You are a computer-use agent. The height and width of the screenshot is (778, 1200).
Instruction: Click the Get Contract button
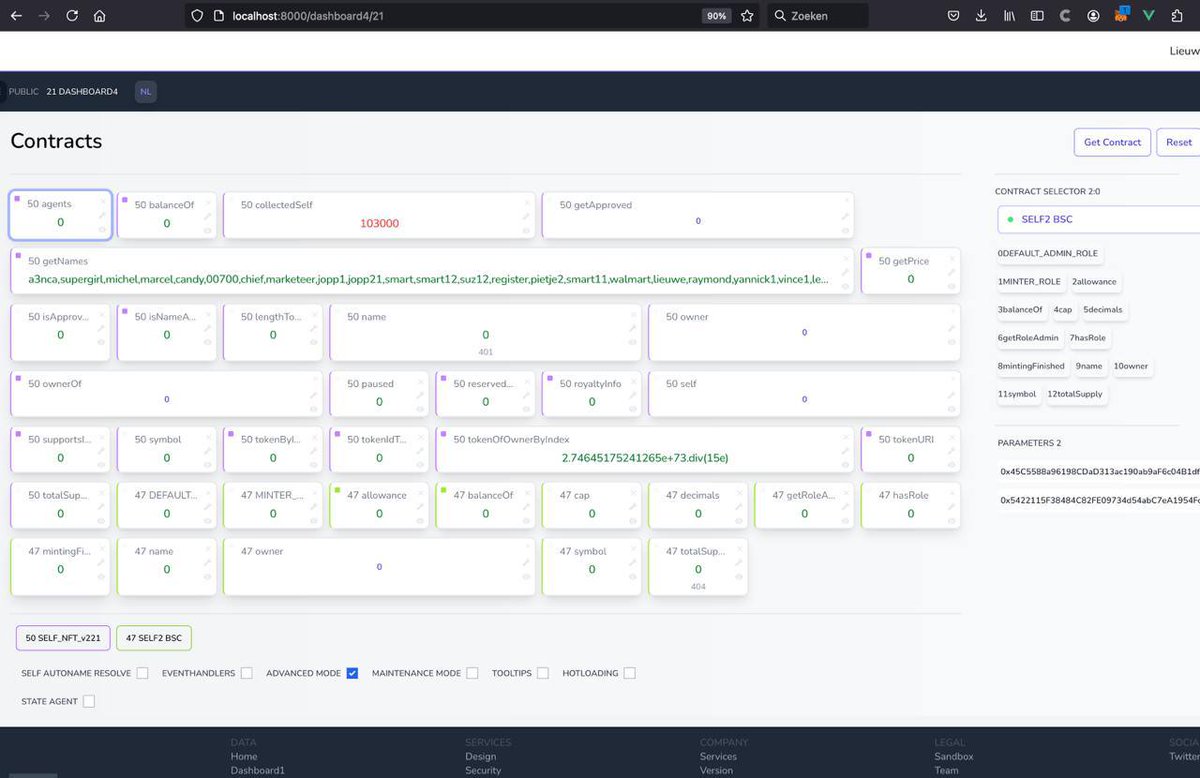pos(1112,142)
